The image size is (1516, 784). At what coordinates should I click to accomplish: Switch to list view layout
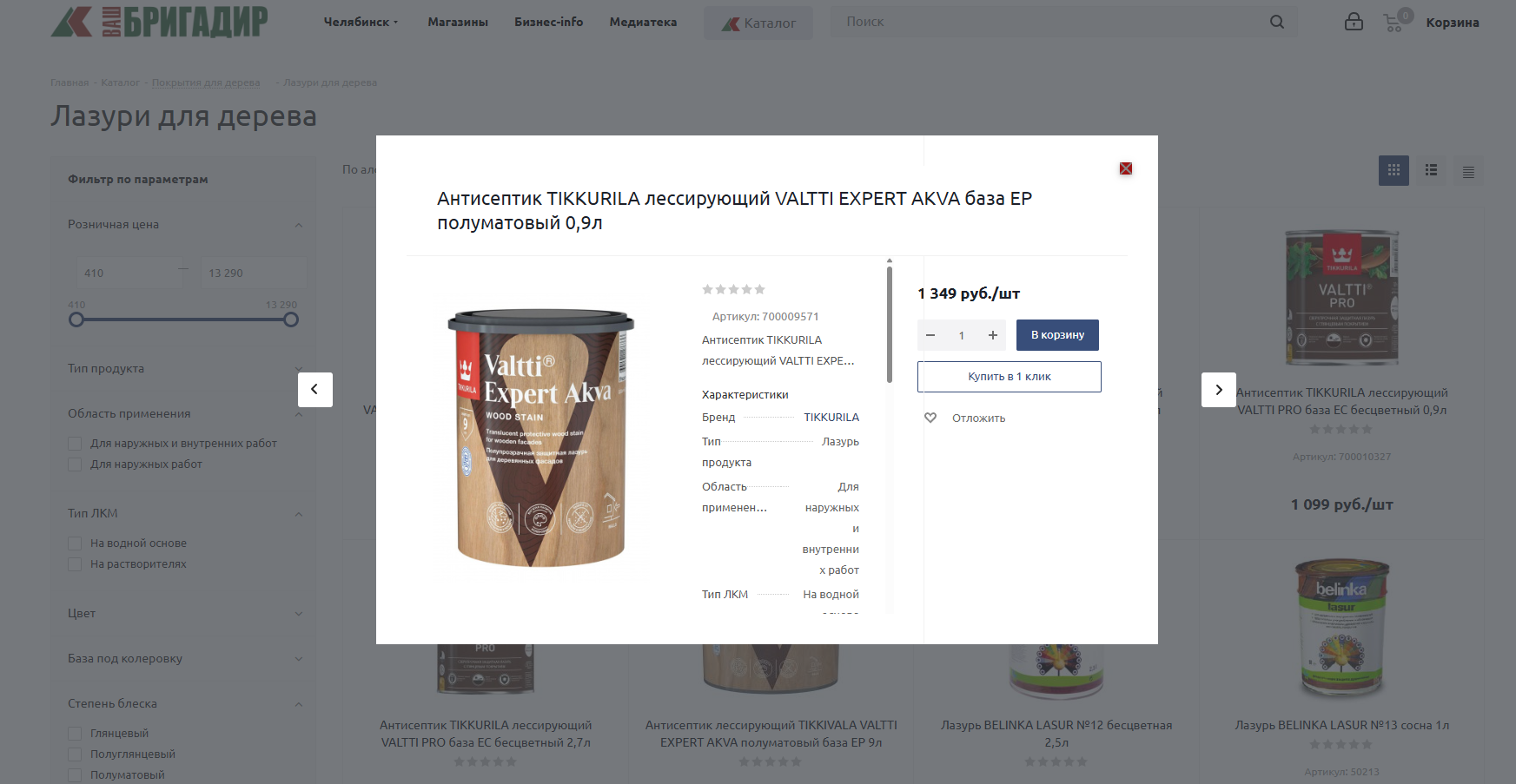[1431, 170]
